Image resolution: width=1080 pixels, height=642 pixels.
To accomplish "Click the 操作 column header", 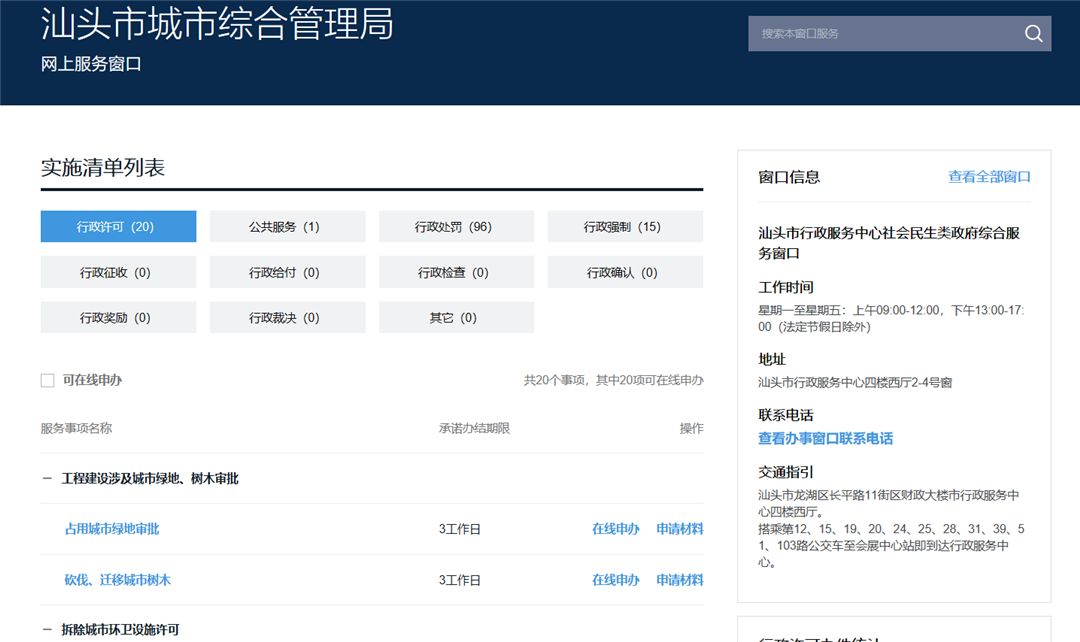I will point(692,428).
